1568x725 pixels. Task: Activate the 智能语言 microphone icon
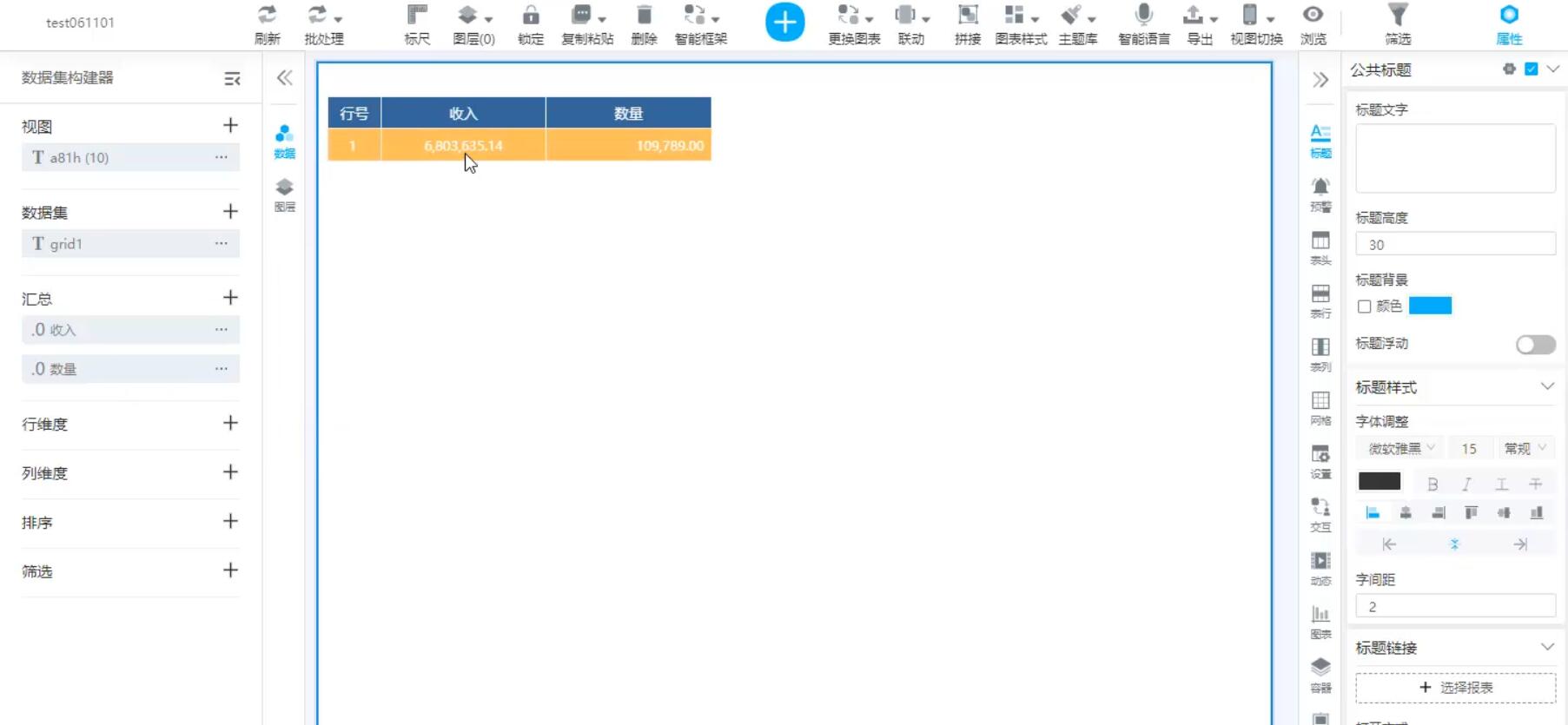1143,15
